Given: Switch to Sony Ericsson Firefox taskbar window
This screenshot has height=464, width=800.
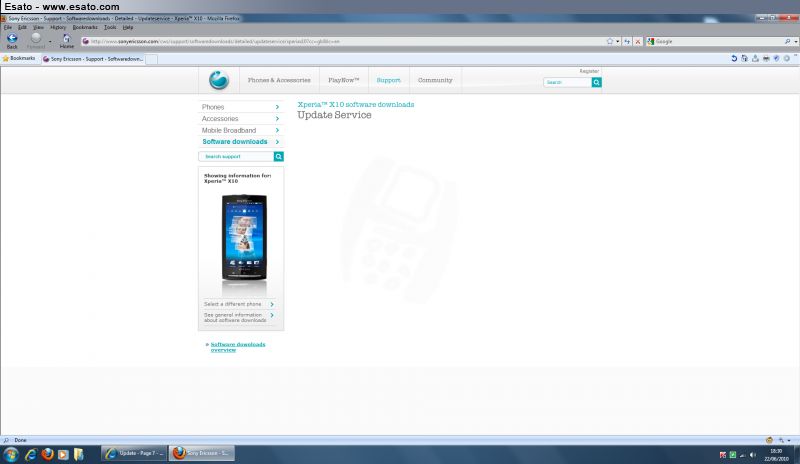Looking at the screenshot, I should 202,453.
